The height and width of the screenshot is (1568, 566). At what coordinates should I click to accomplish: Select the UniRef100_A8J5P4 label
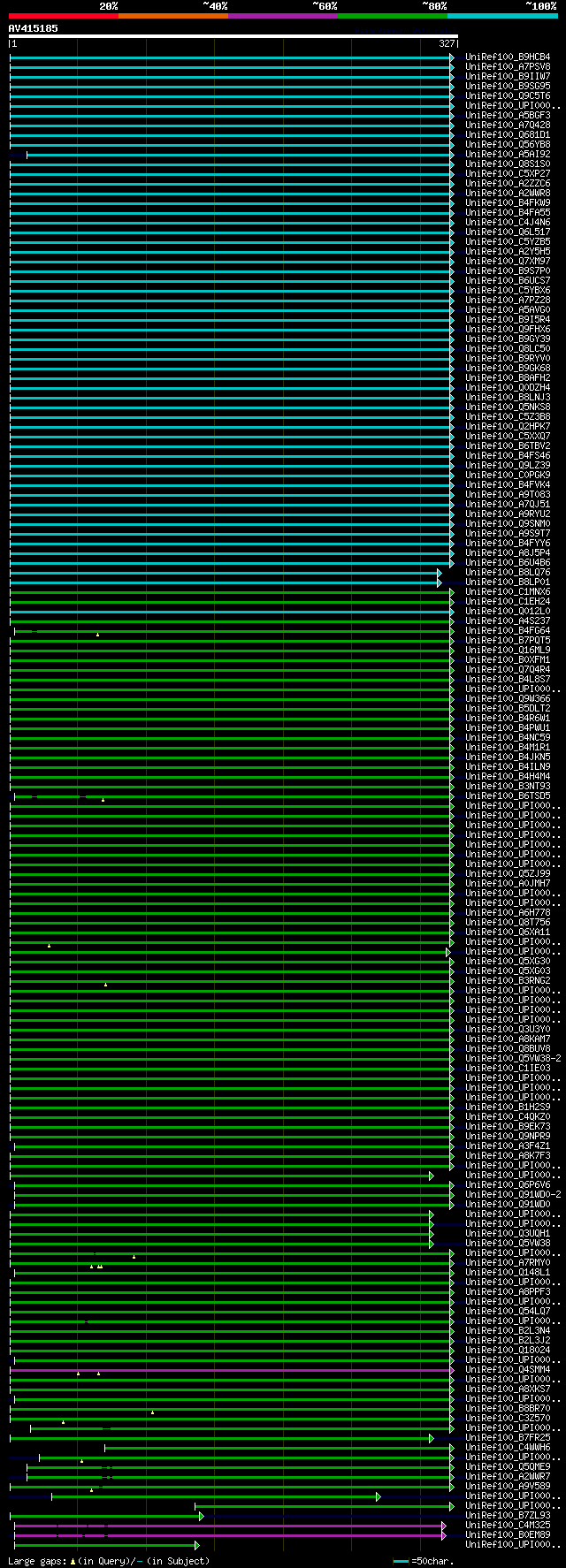pos(508,553)
